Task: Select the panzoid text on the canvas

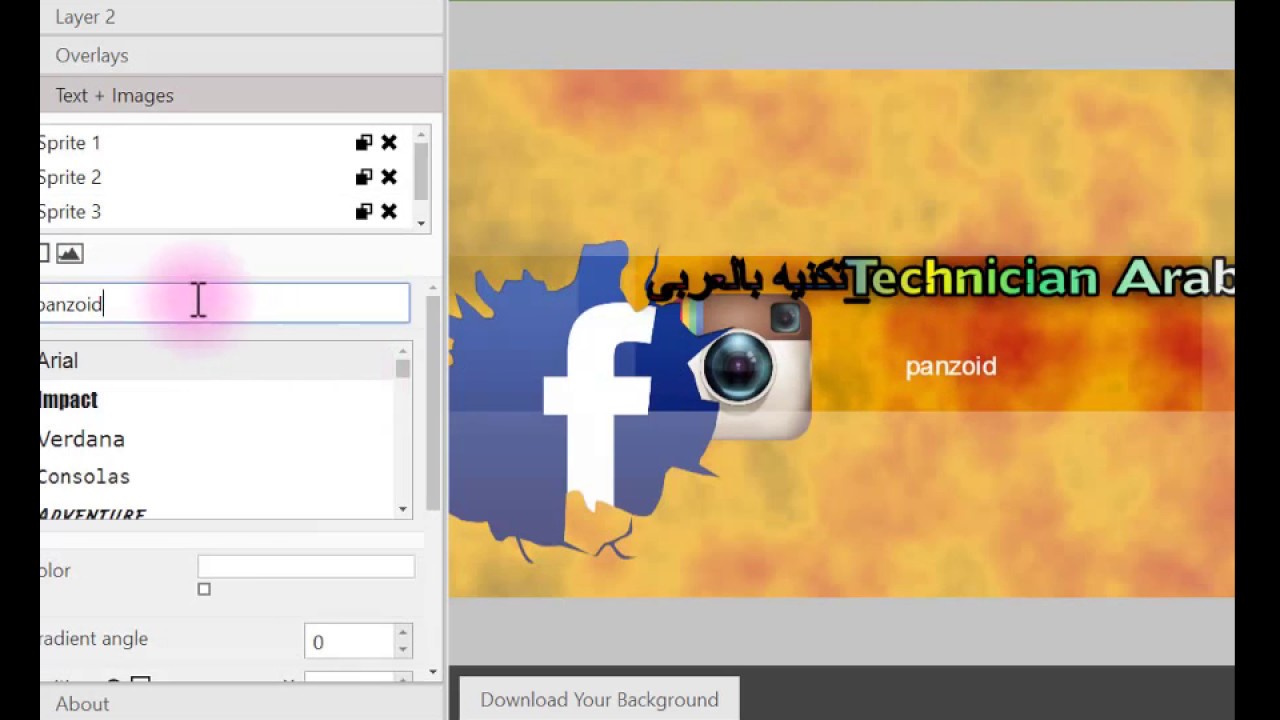Action: tap(950, 366)
